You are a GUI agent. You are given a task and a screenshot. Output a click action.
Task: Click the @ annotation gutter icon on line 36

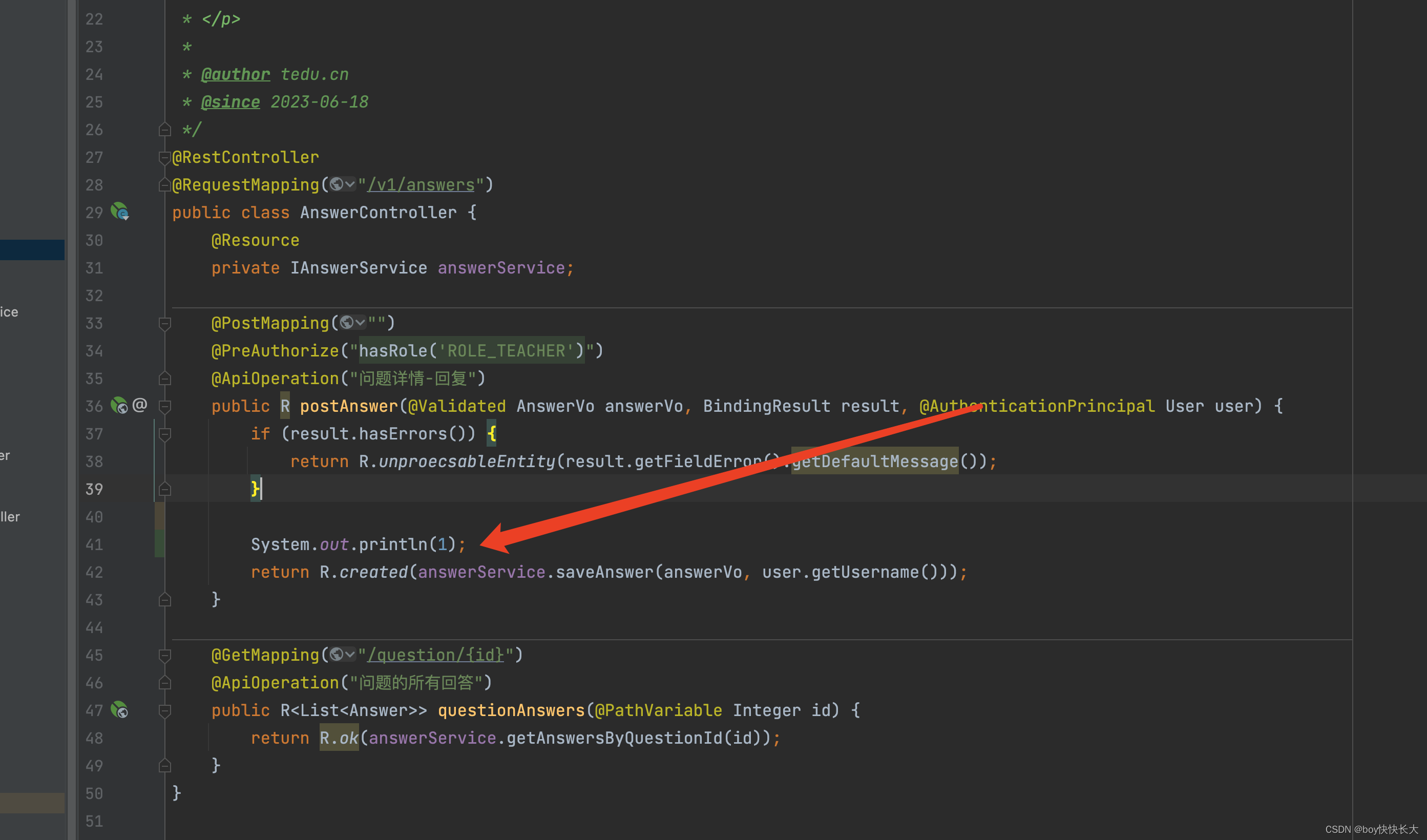coord(139,405)
